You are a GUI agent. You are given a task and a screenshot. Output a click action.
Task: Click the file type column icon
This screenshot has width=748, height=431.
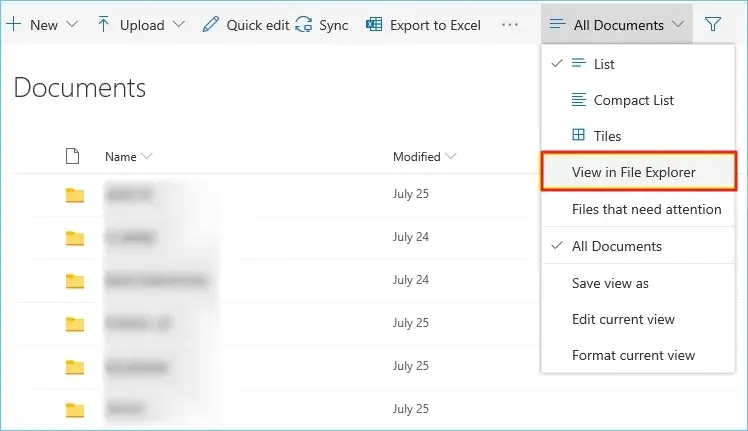[x=73, y=156]
